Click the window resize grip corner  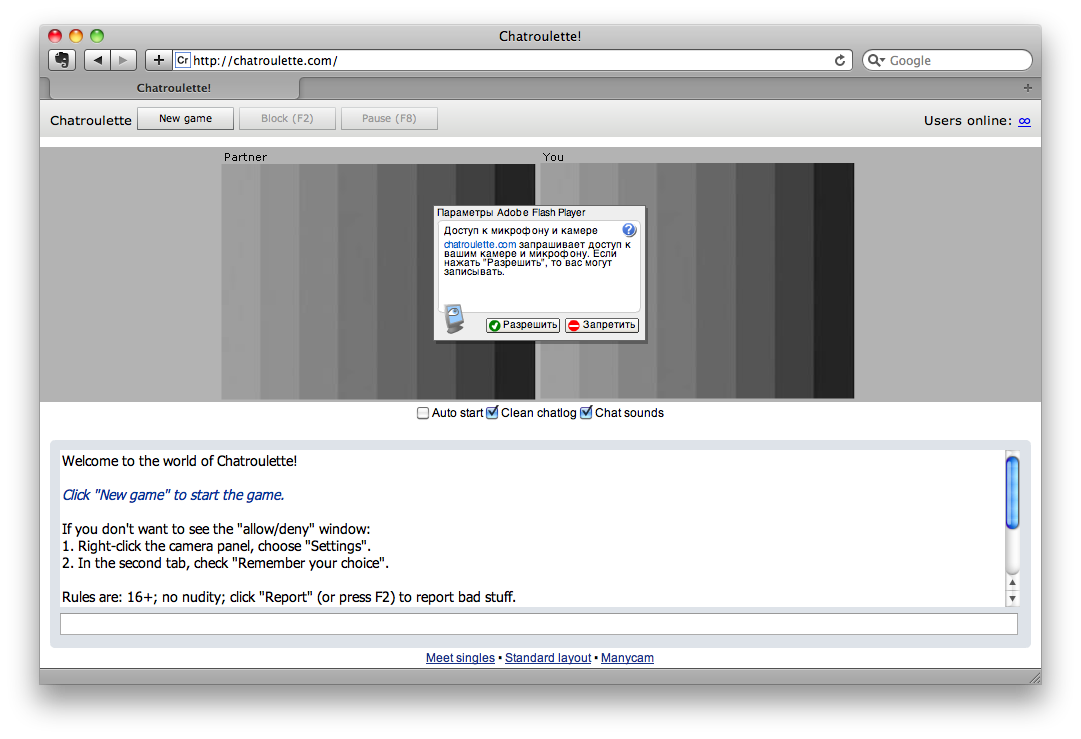(x=1034, y=677)
